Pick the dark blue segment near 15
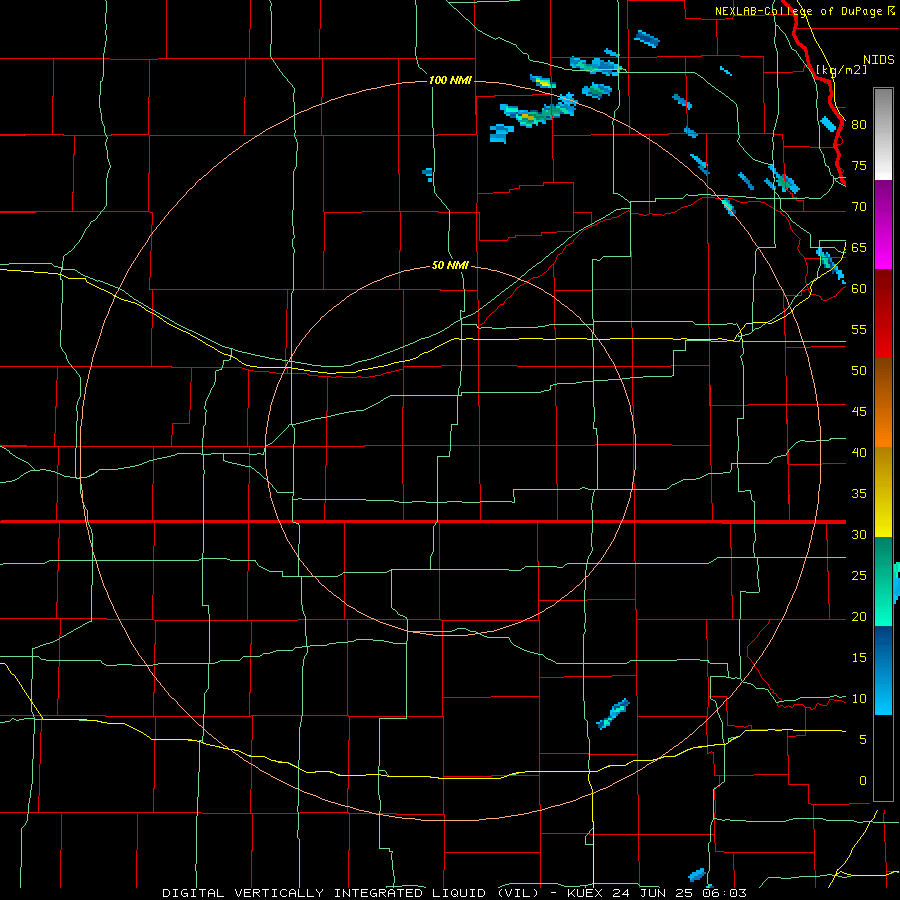 pyautogui.click(x=883, y=649)
